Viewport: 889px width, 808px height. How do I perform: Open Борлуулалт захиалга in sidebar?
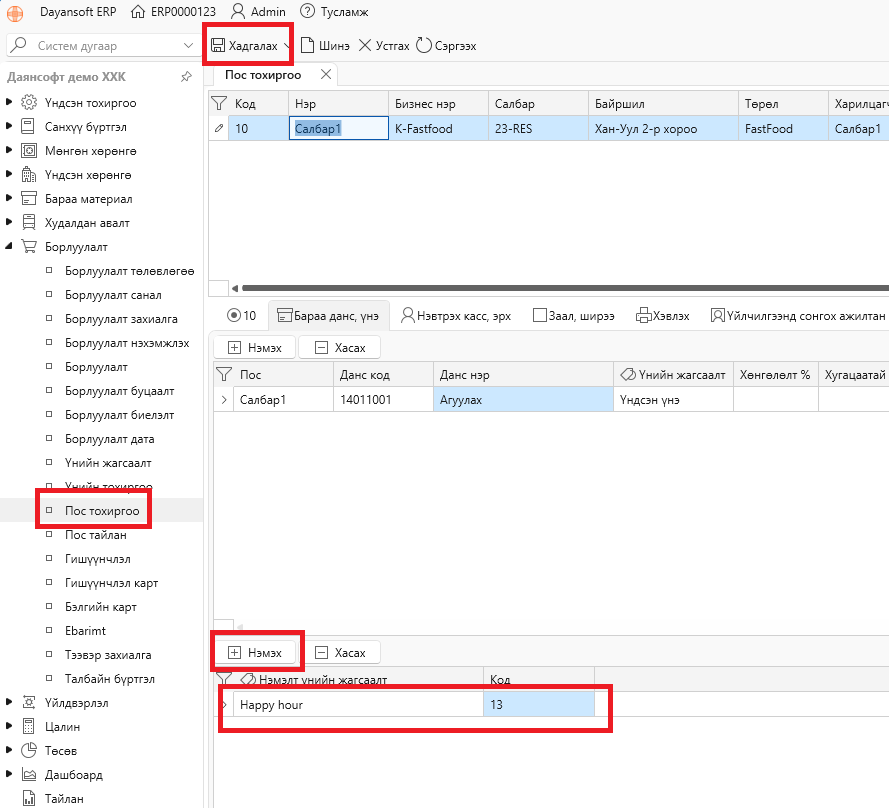(121, 319)
